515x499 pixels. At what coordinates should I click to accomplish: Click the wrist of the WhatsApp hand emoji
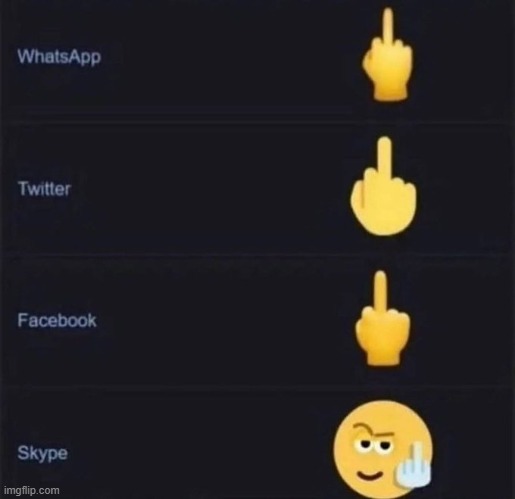pyautogui.click(x=390, y=90)
